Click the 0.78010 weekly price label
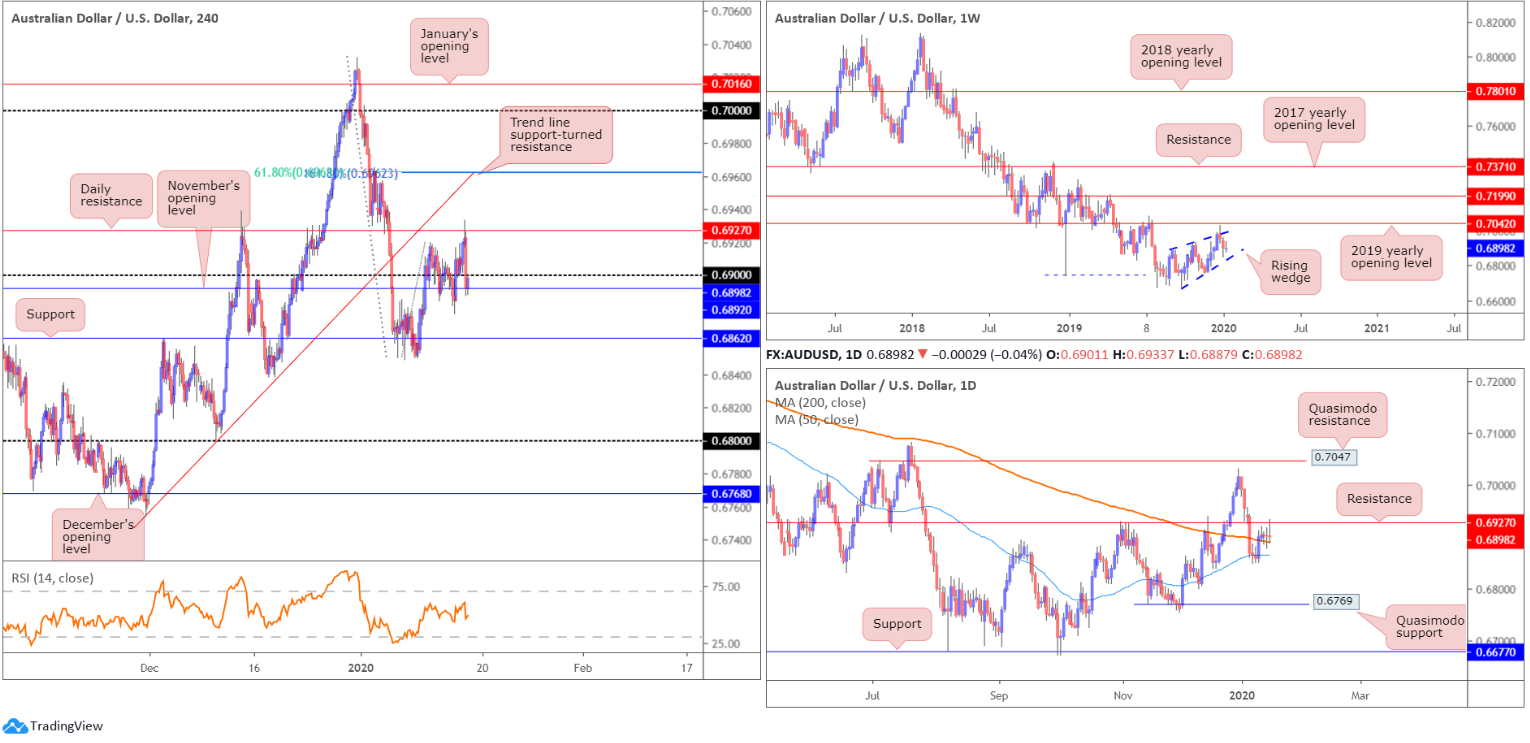Screen dimensions: 1530x743 point(1496,92)
